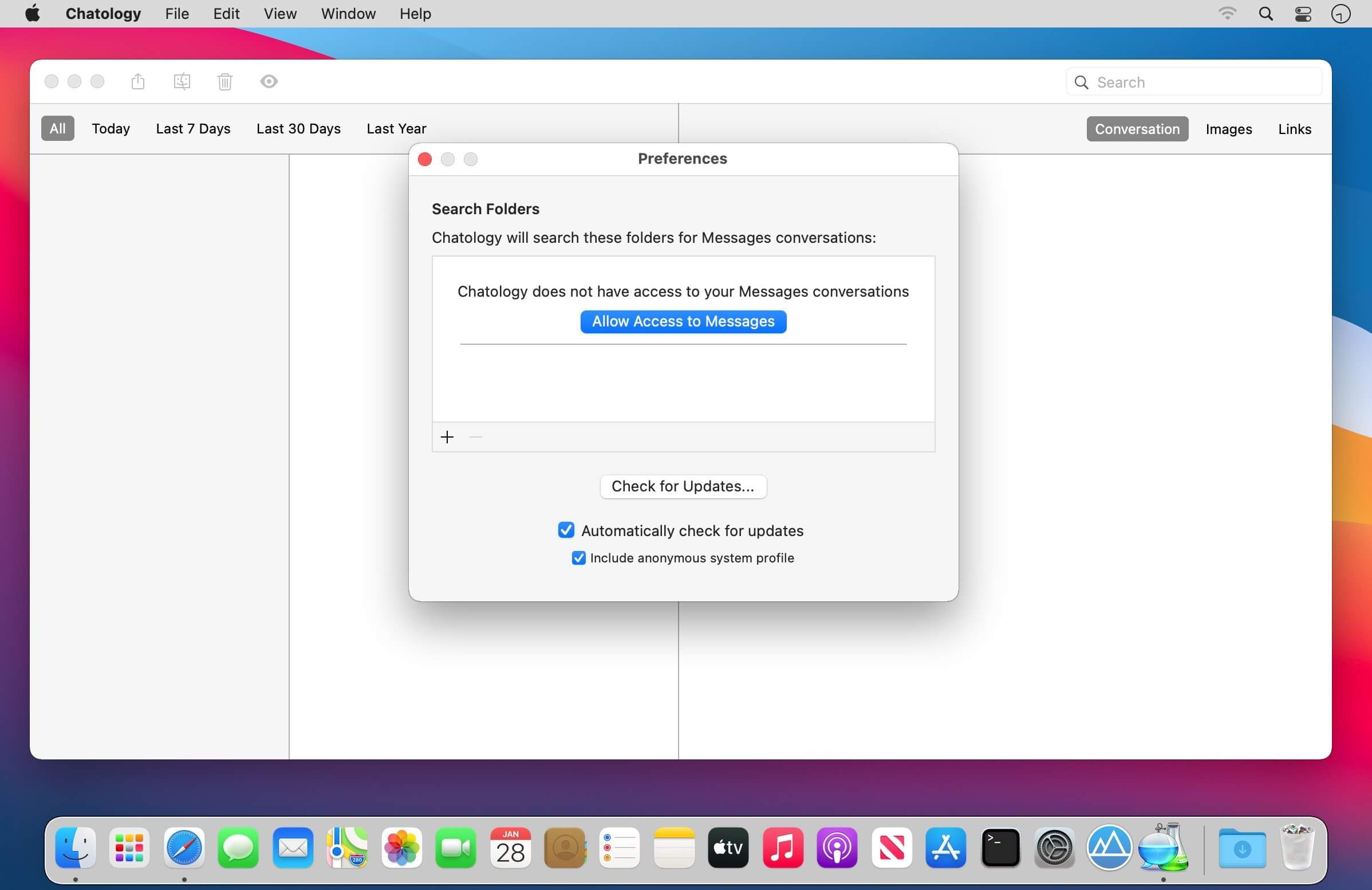Open the Edit menu

[x=226, y=13]
